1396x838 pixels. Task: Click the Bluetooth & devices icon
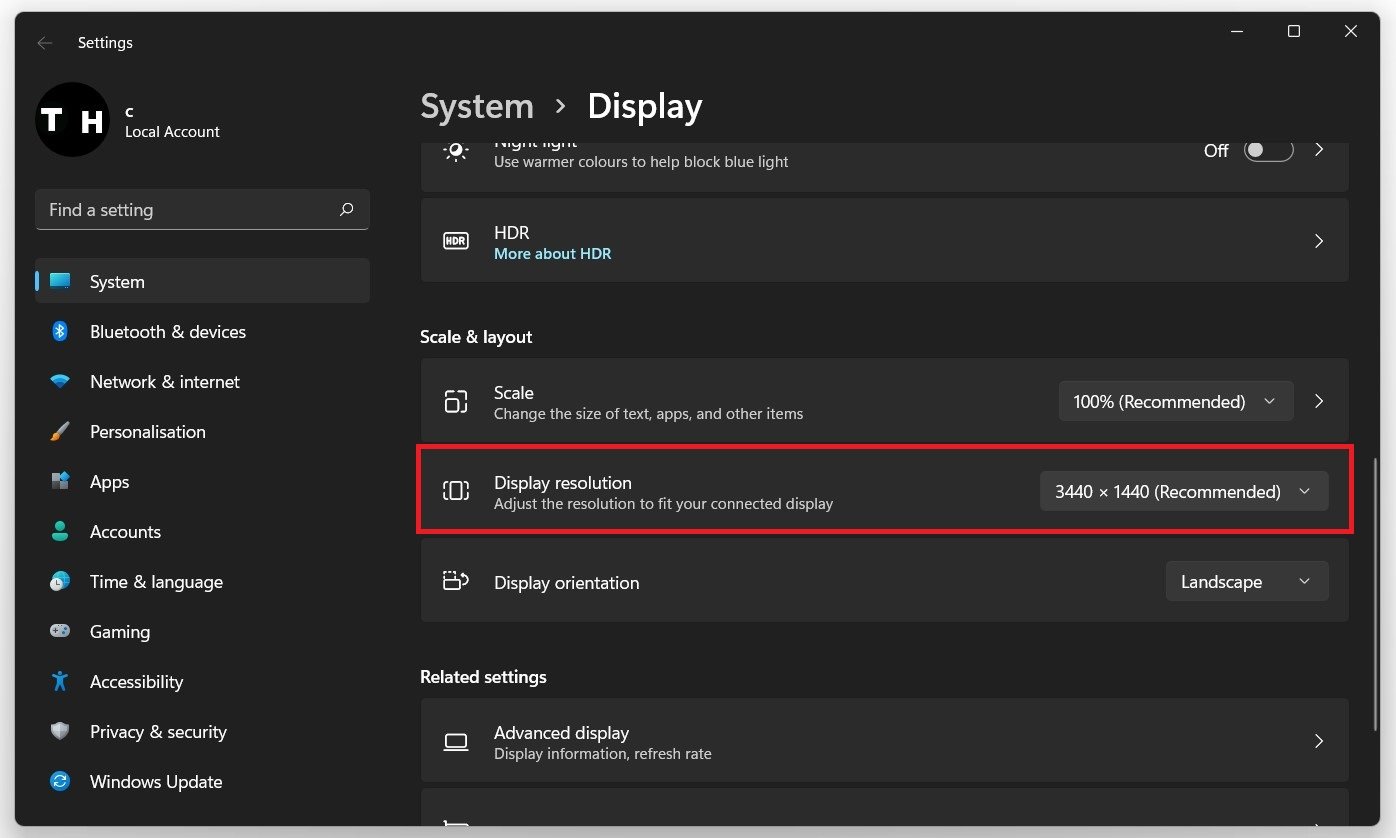[60, 332]
